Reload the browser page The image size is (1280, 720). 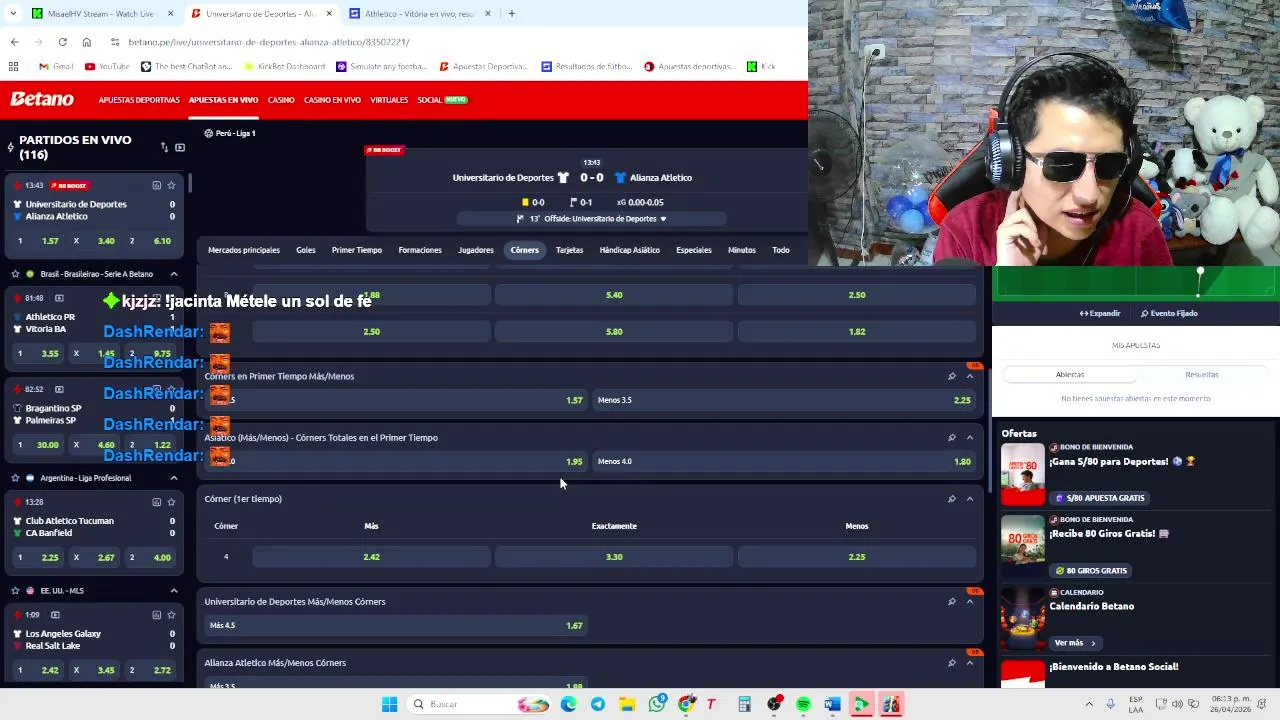[62, 42]
